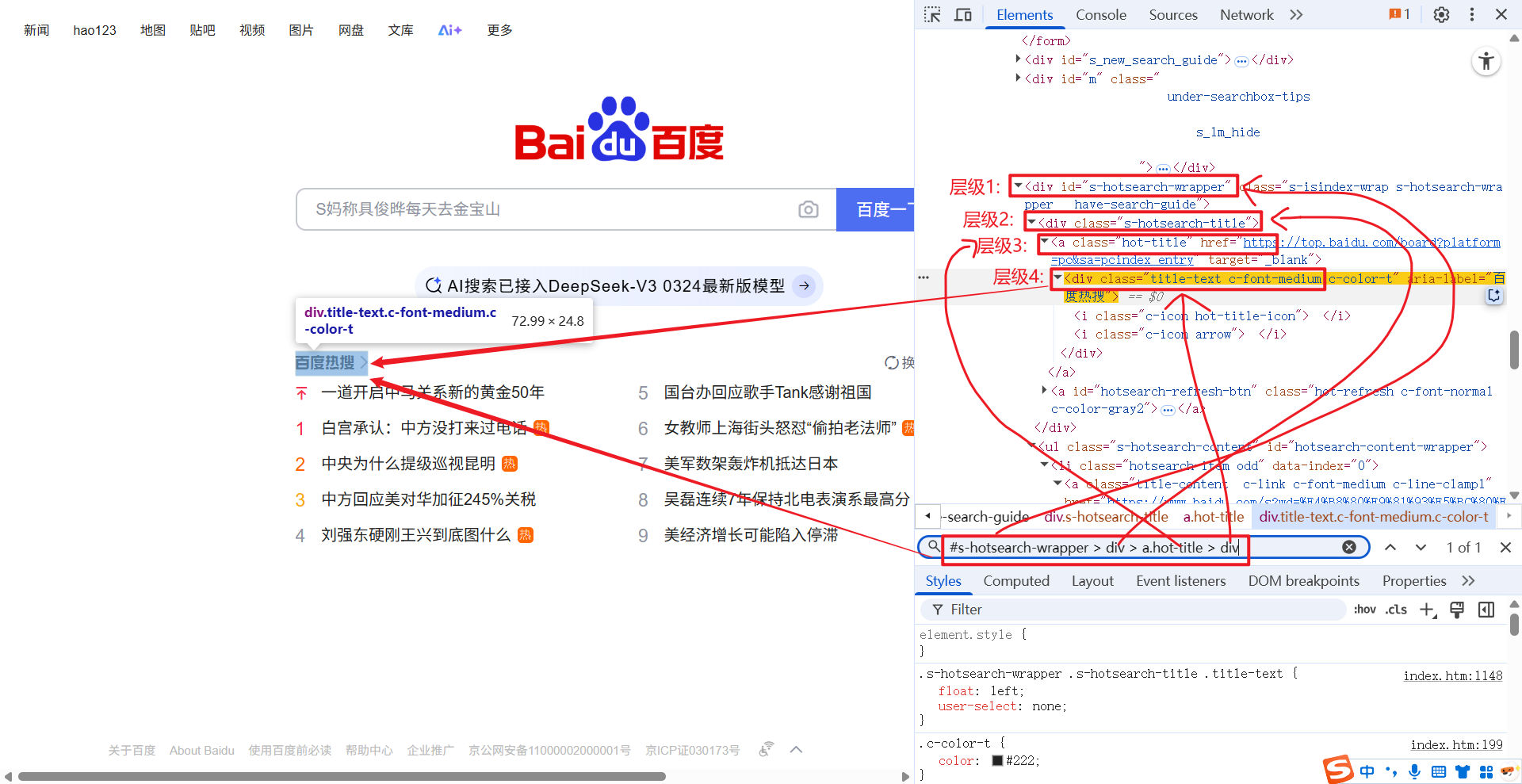This screenshot has width=1522, height=784.
Task: Select a.hot-title in the breadcrumb bar
Action: pyautogui.click(x=1214, y=517)
